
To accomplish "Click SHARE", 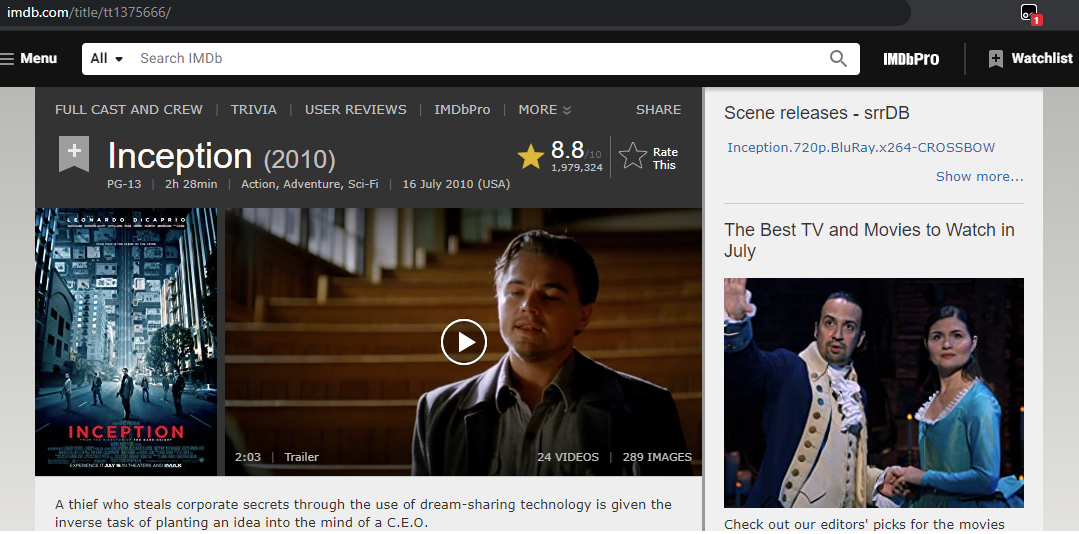I will coord(659,109).
